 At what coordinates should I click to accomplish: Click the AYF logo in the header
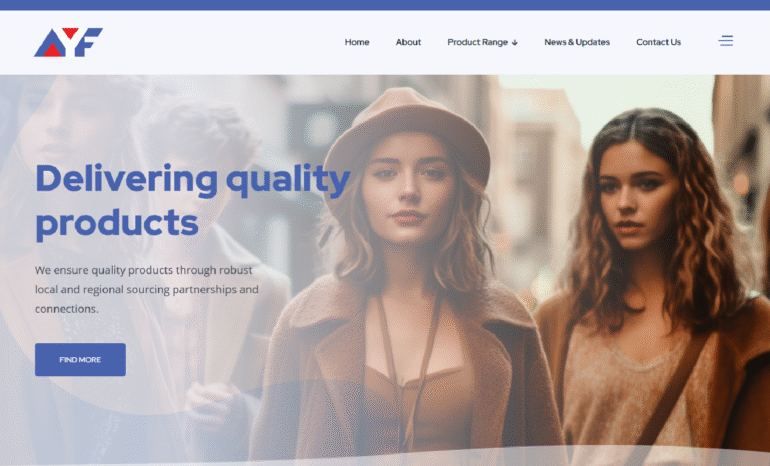point(68,42)
